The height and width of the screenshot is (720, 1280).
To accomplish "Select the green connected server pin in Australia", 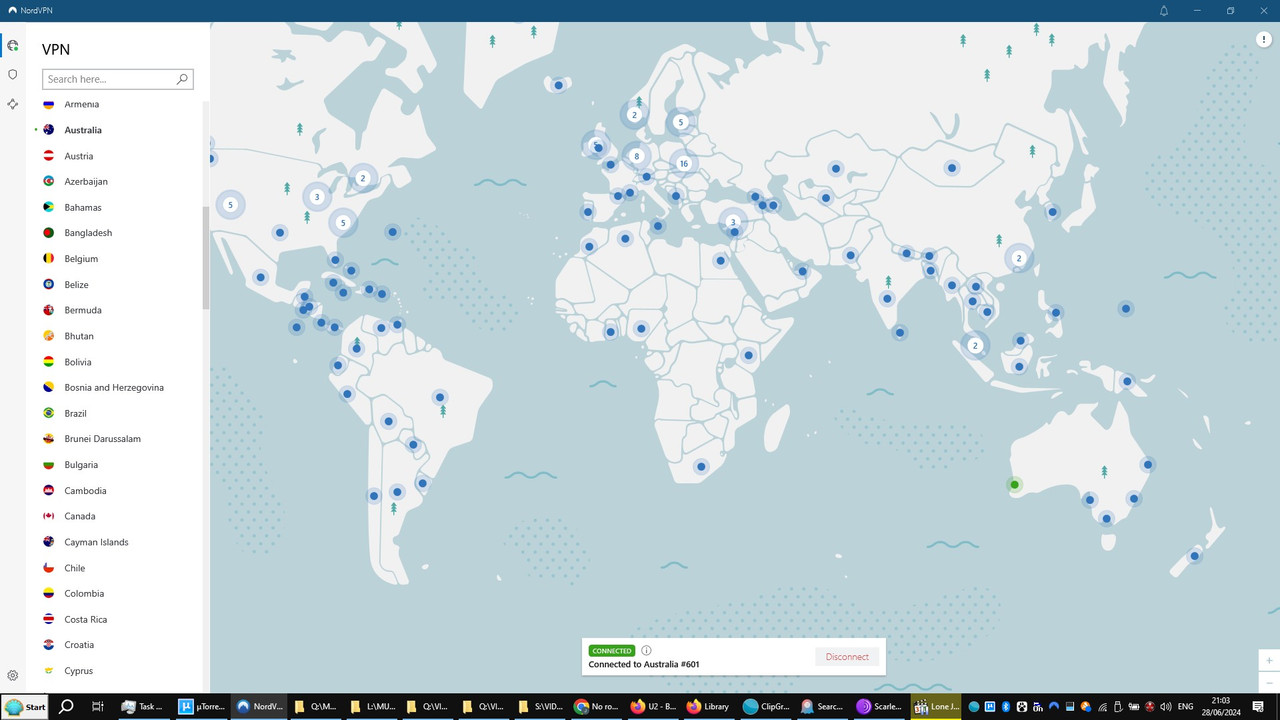I will [x=1014, y=485].
